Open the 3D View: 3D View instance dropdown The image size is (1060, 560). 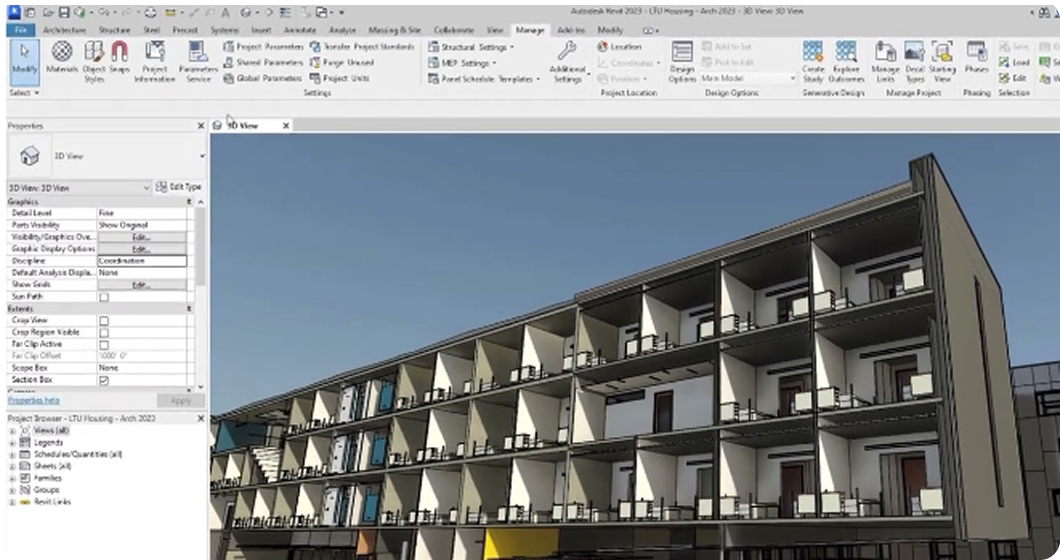pos(79,188)
